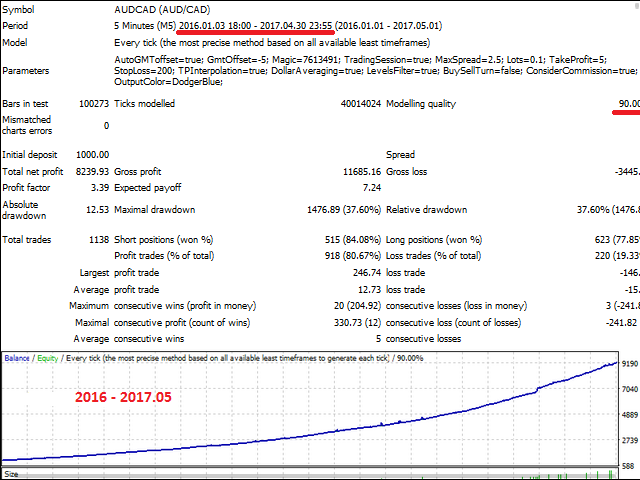Click the Period label

pos(15,26)
